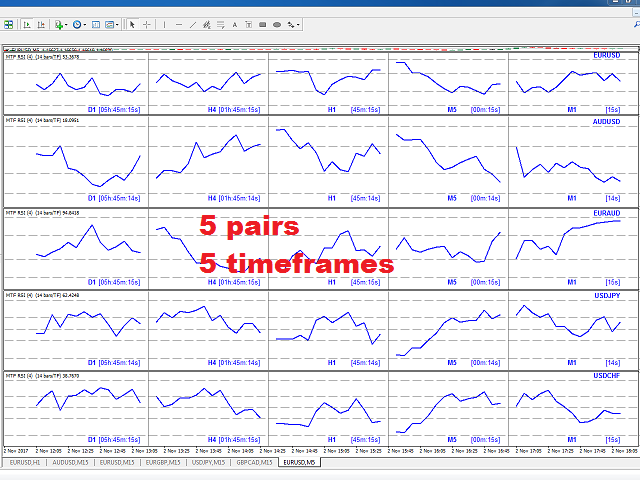Select the EURUSD,M5 chart tab
Image resolution: width=640 pixels, height=480 pixels.
pos(299,462)
